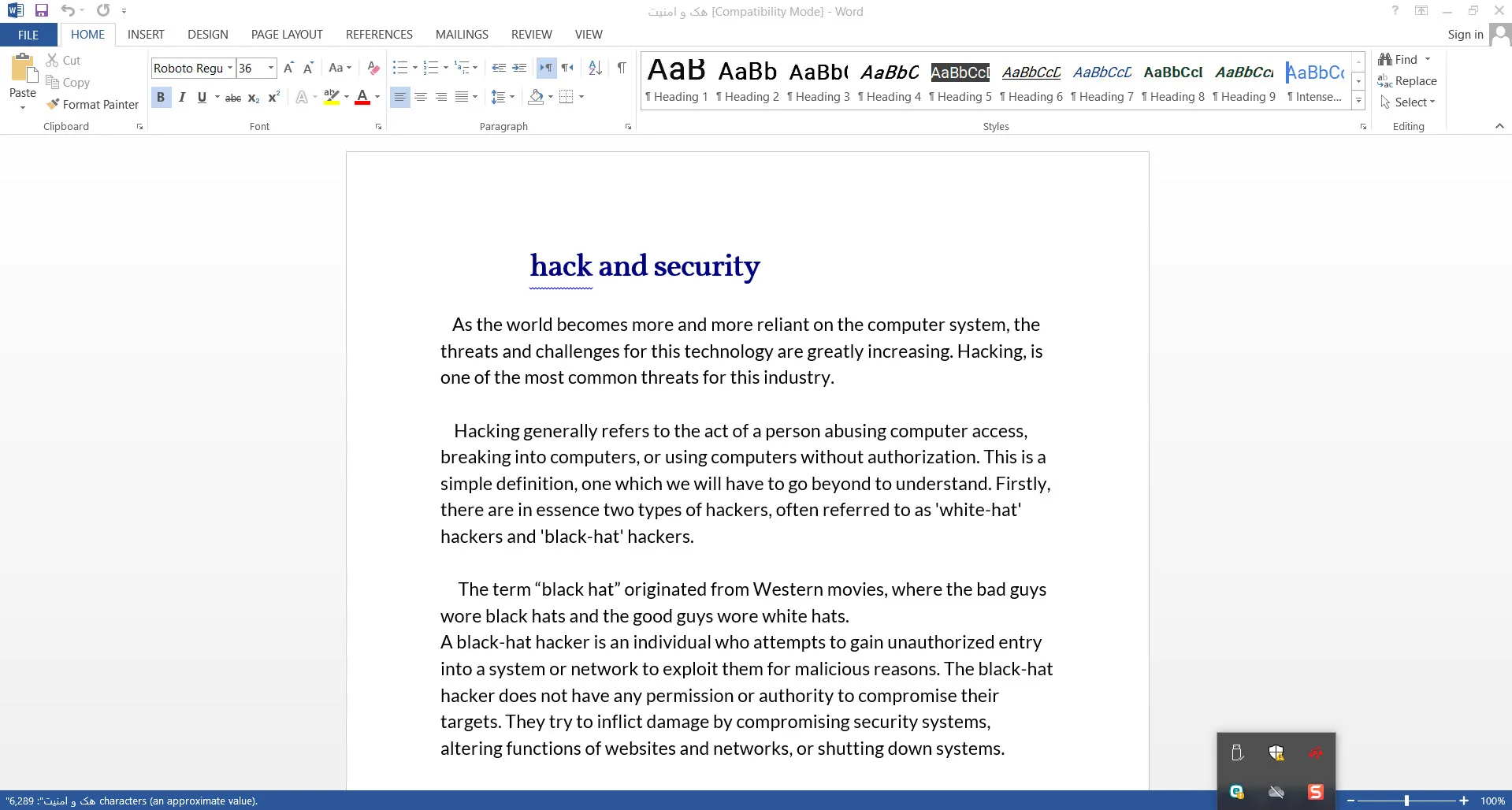
Task: Click the zoom slider handle
Action: (1406, 801)
